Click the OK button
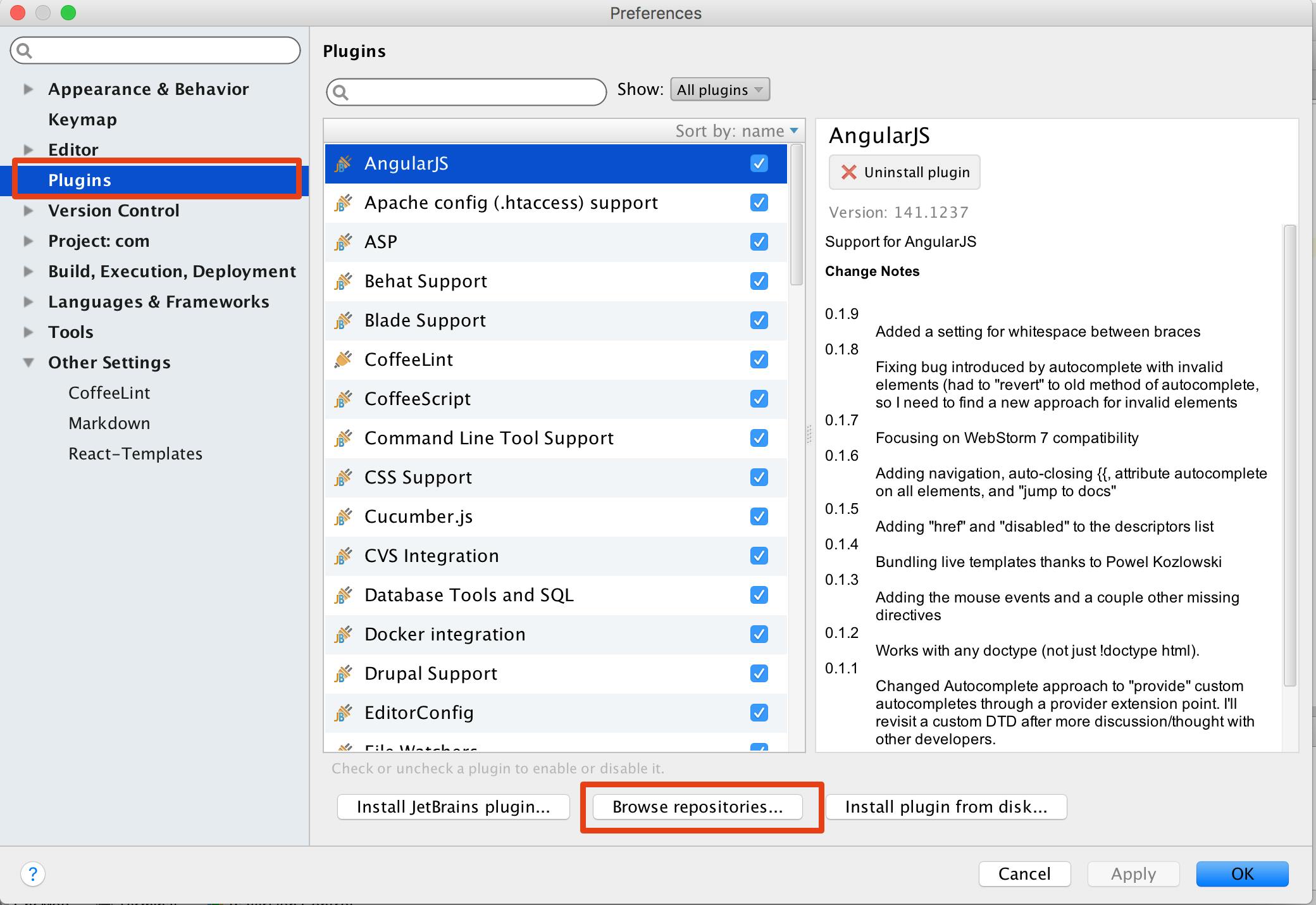1316x905 pixels. pyautogui.click(x=1242, y=874)
